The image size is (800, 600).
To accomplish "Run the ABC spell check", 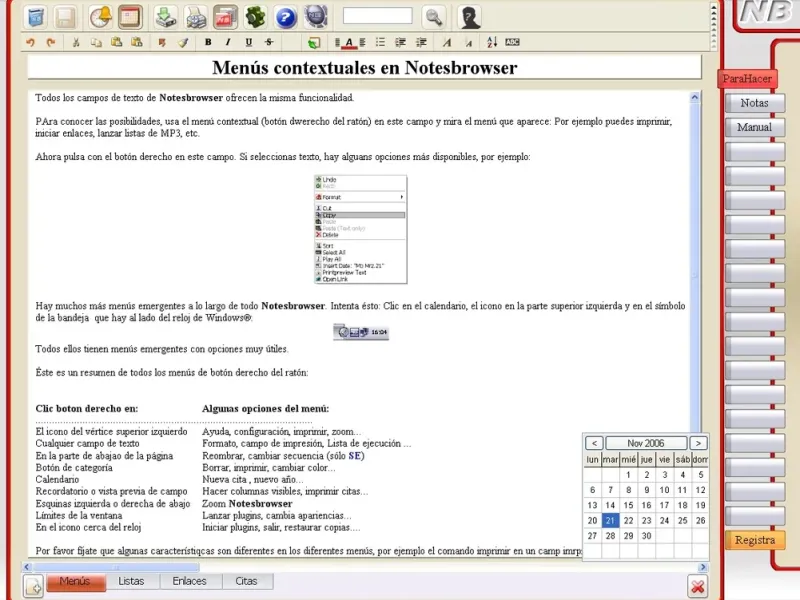I will pos(512,42).
